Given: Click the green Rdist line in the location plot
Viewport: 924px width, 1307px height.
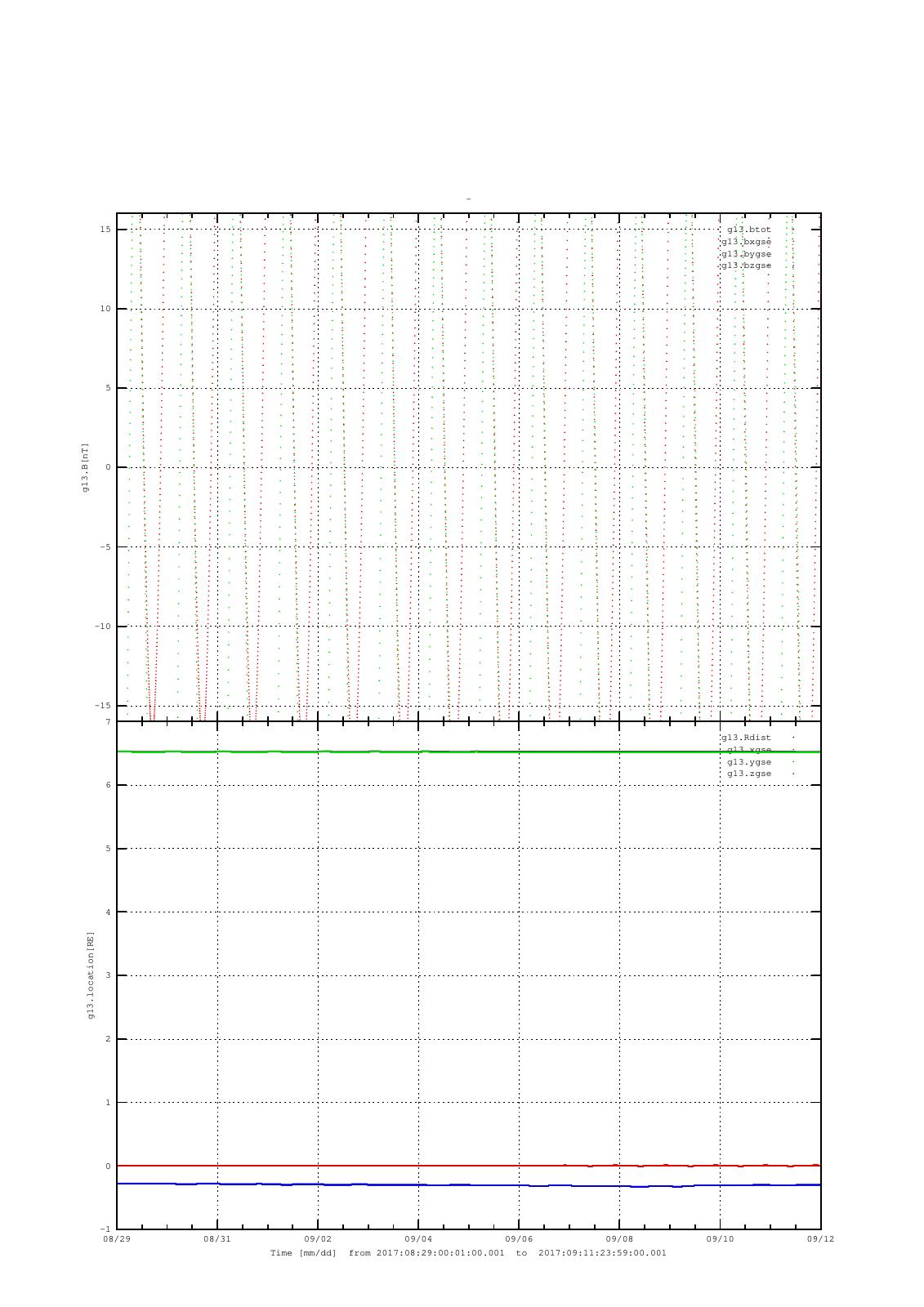Looking at the screenshot, I should pyautogui.click(x=468, y=752).
